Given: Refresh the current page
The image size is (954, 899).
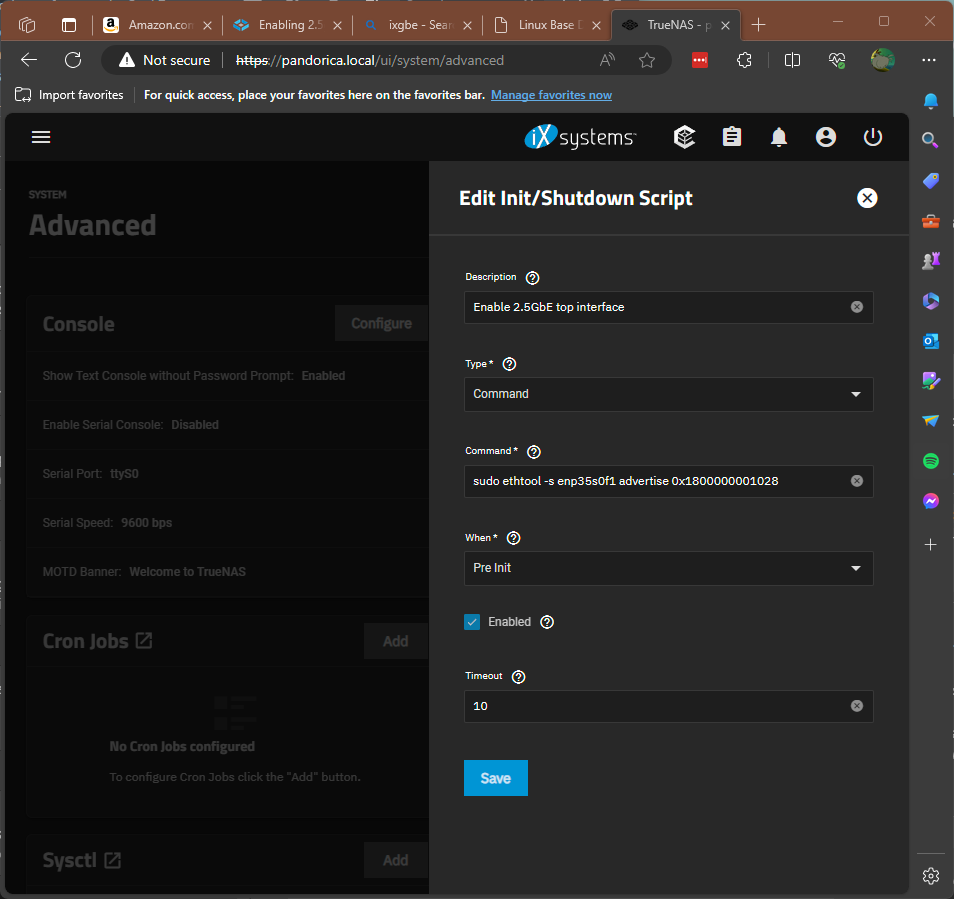Looking at the screenshot, I should pyautogui.click(x=73, y=60).
